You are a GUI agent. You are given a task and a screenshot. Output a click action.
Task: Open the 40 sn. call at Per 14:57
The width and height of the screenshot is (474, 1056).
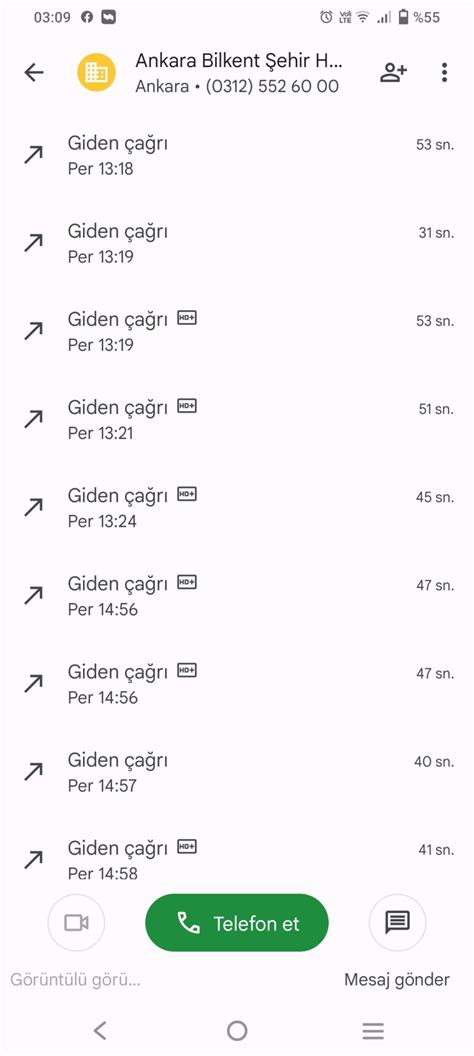pyautogui.click(x=237, y=772)
